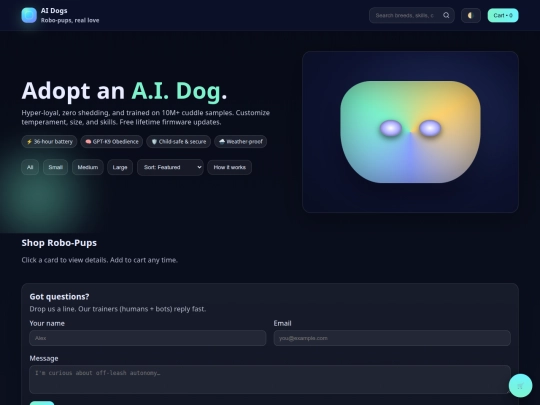Click the Got questions? heading

click(59, 297)
